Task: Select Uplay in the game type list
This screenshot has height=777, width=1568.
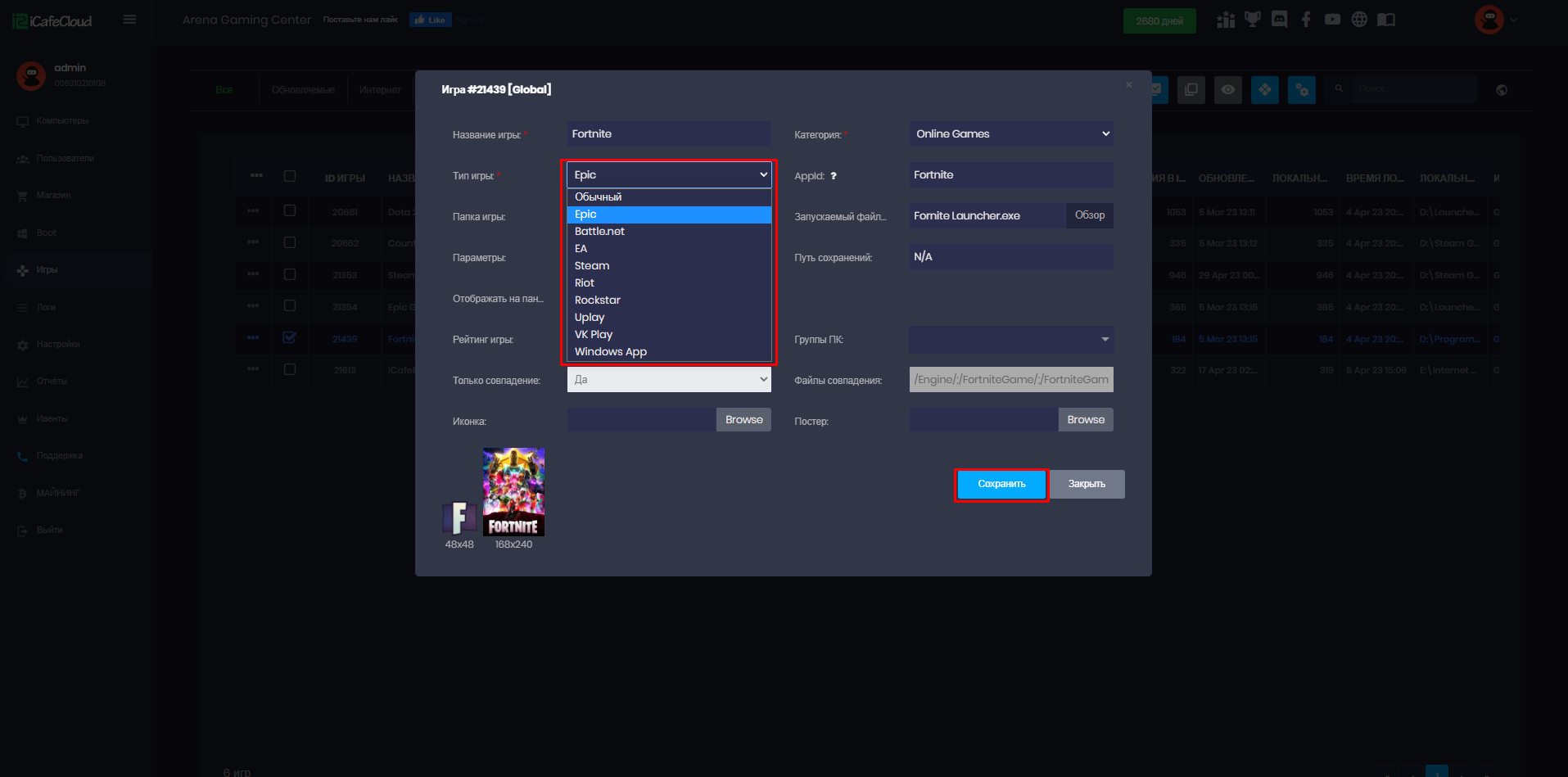Action: point(669,318)
